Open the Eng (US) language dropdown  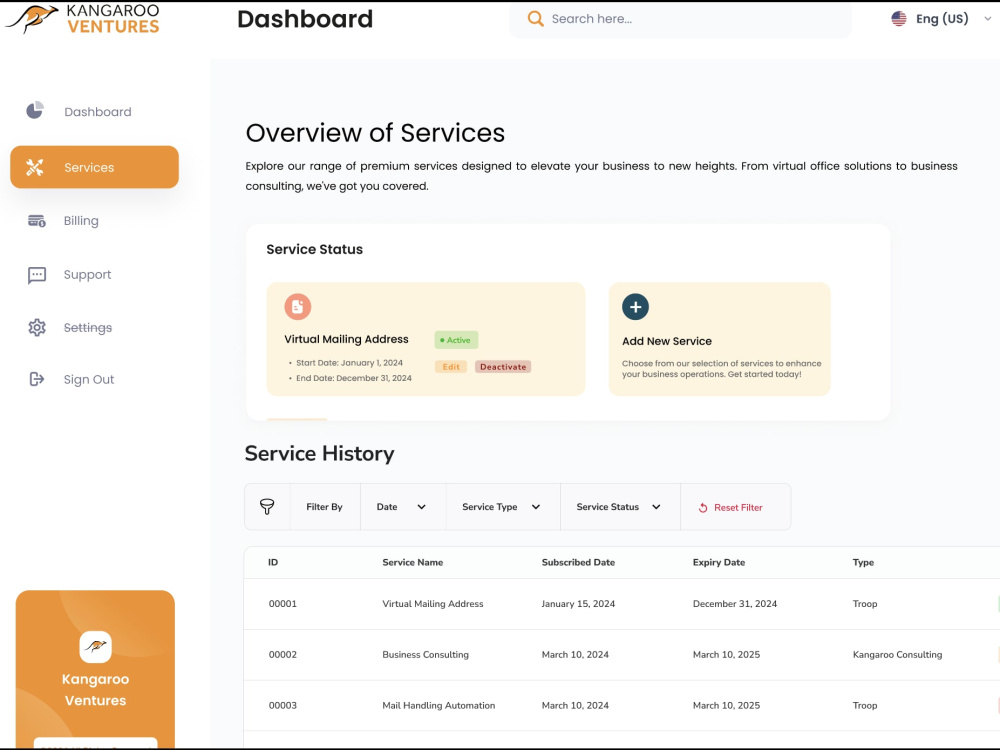pyautogui.click(x=941, y=18)
